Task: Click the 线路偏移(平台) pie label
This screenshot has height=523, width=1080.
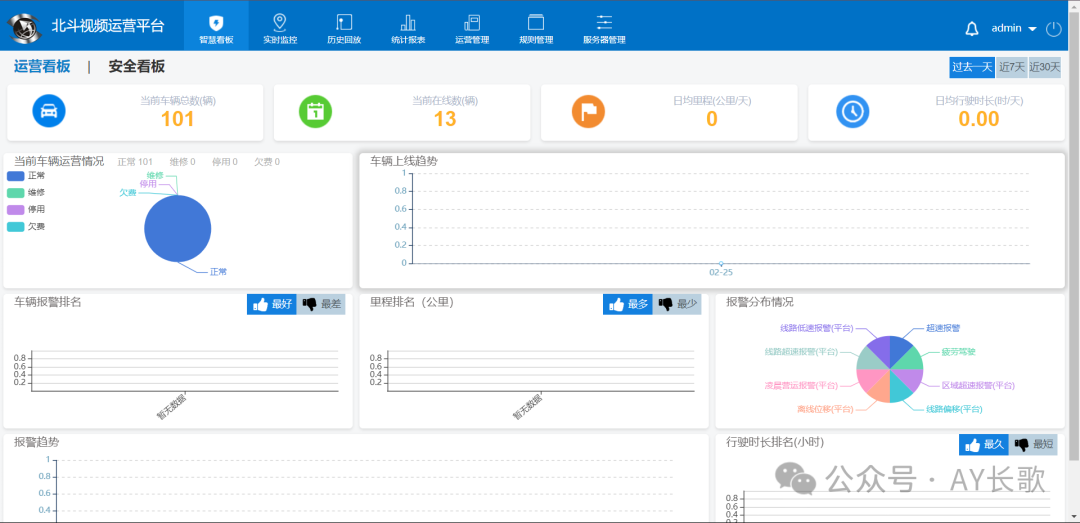Action: tap(954, 409)
